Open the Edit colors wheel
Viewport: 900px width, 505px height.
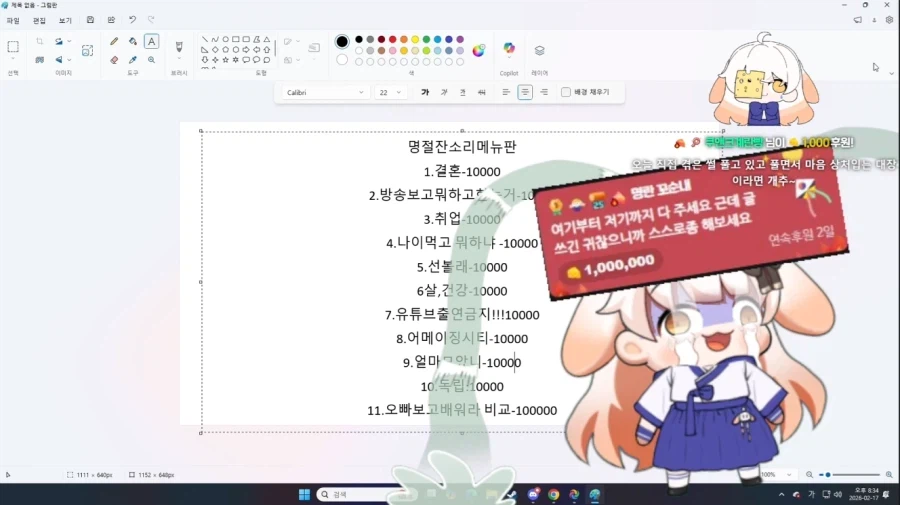479,50
